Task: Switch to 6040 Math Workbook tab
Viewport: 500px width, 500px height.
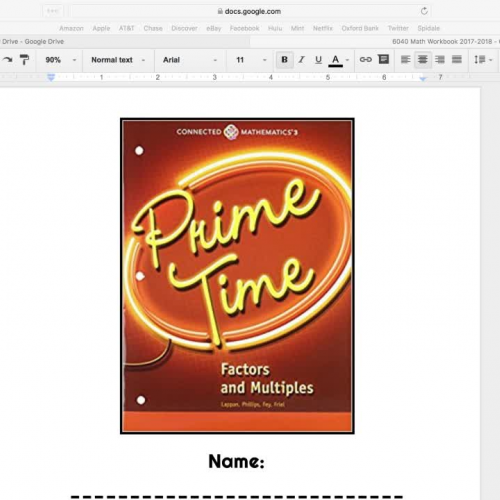Action: (375, 42)
